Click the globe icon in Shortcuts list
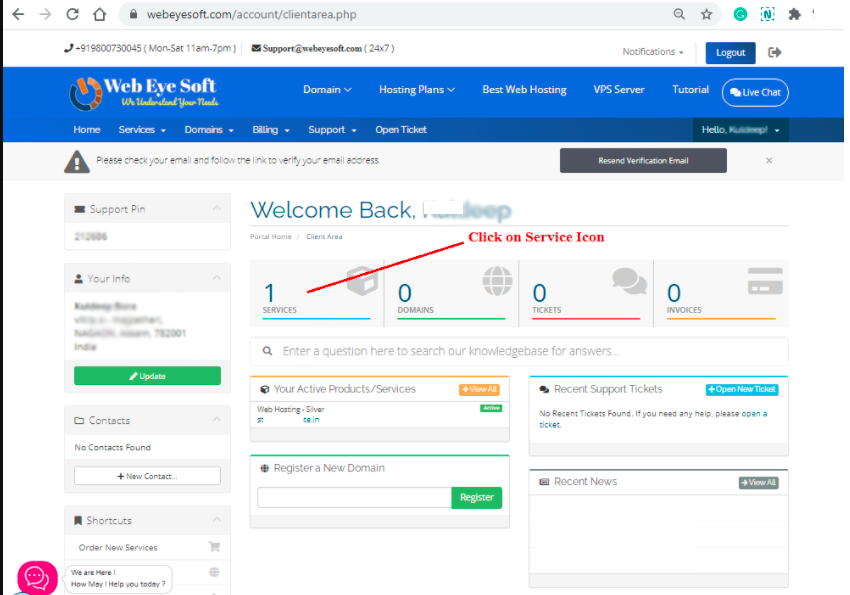The image size is (850, 595). pyautogui.click(x=215, y=572)
